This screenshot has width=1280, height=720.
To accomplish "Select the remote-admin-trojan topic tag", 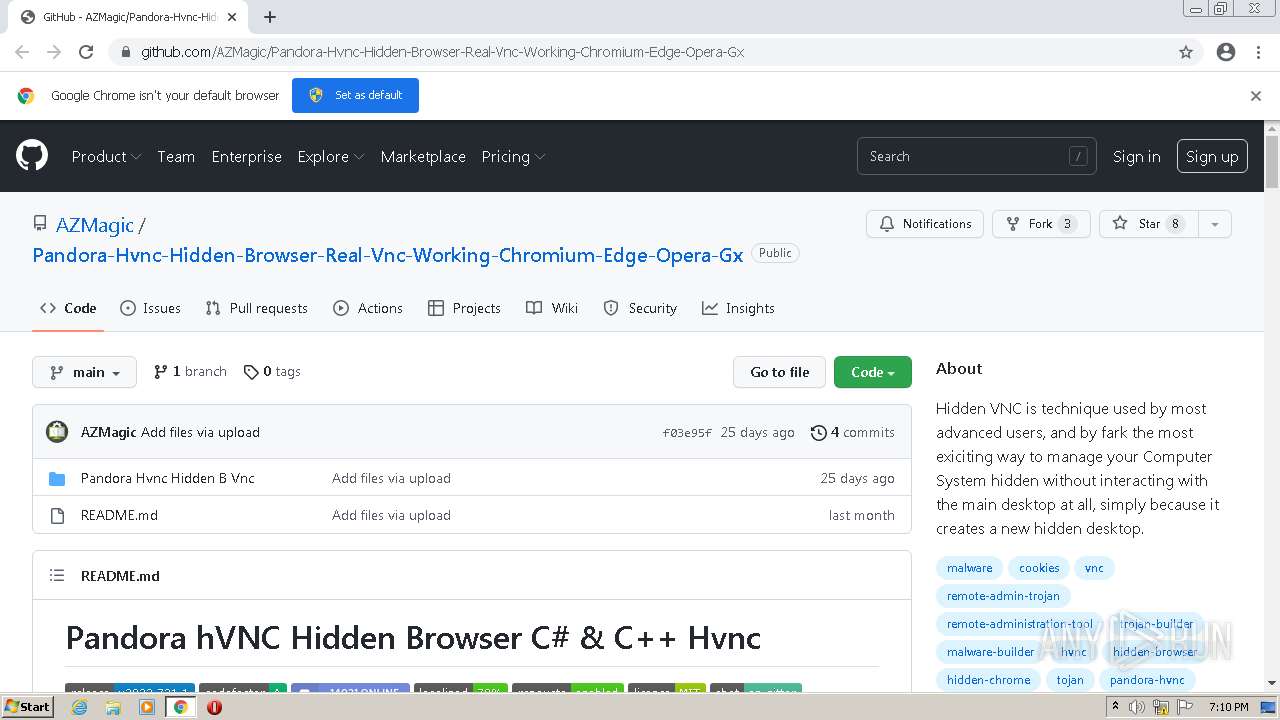I will (x=1003, y=596).
